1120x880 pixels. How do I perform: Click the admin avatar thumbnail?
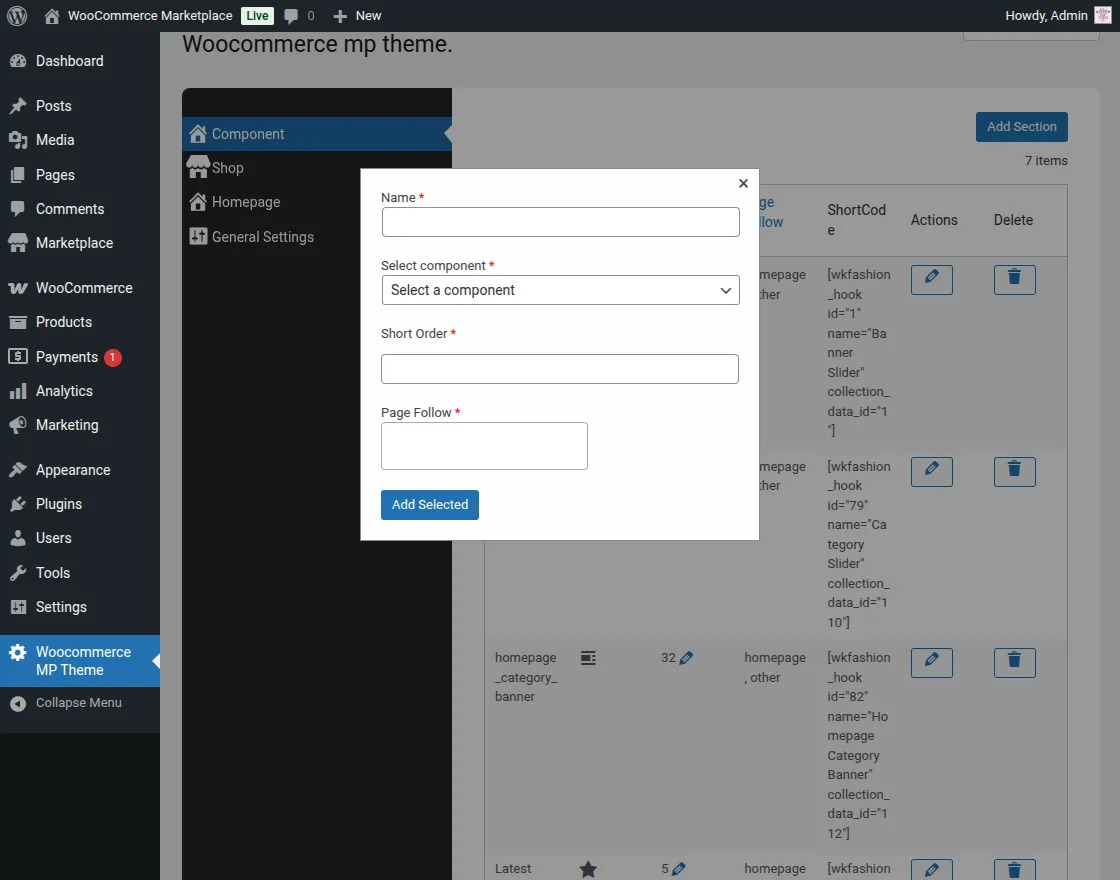(x=1103, y=16)
